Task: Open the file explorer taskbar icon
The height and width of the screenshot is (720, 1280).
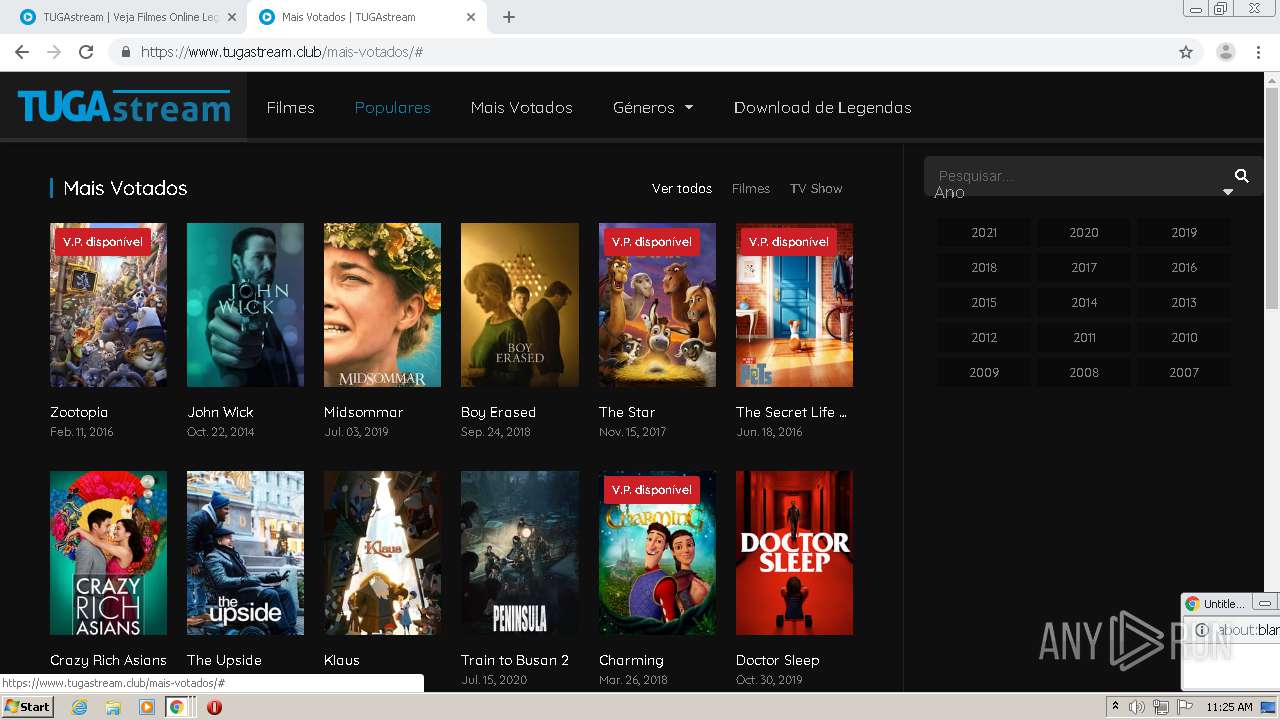Action: coord(113,707)
